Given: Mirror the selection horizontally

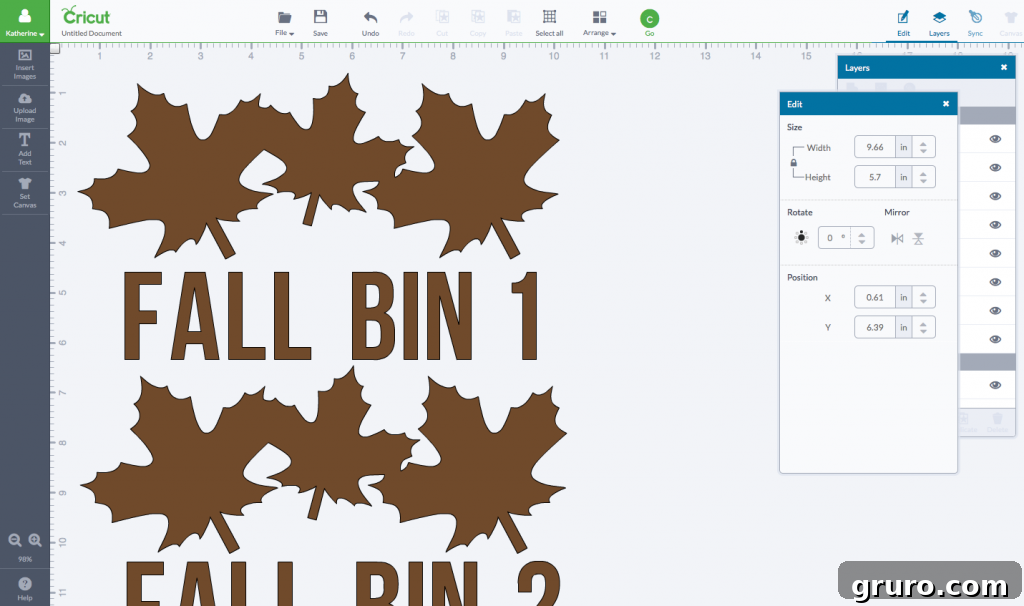Looking at the screenshot, I should click(x=897, y=238).
